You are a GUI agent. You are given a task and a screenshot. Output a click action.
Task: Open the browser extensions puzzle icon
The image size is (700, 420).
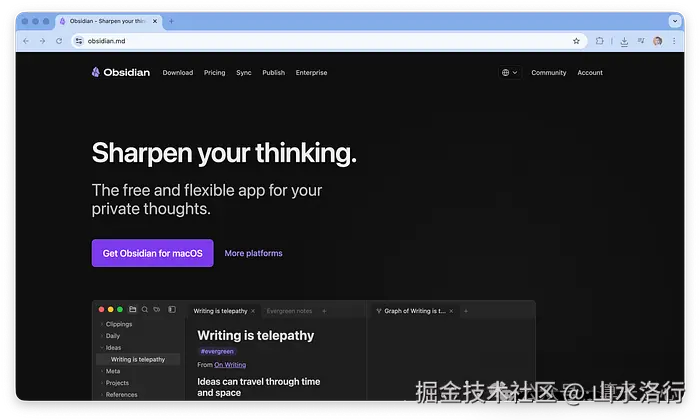click(600, 41)
